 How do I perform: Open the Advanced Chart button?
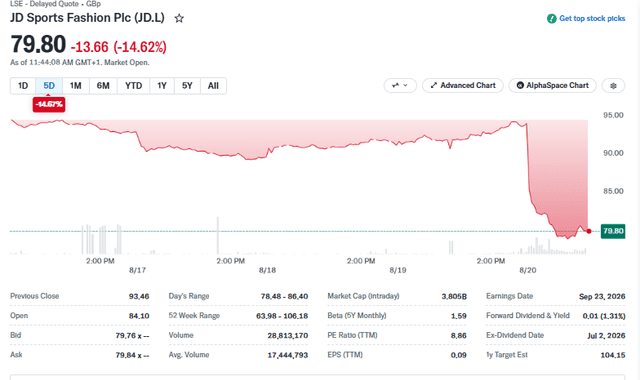click(x=462, y=86)
